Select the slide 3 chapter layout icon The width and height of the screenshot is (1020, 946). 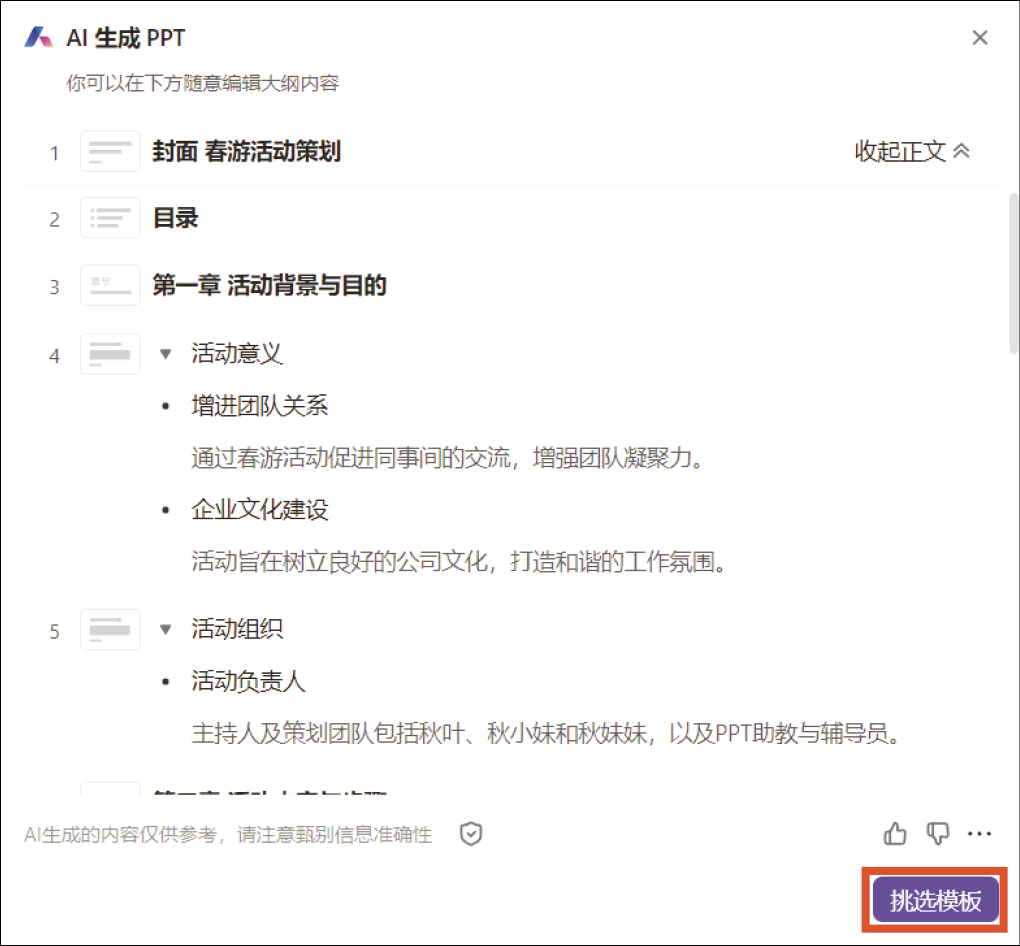pyautogui.click(x=110, y=286)
